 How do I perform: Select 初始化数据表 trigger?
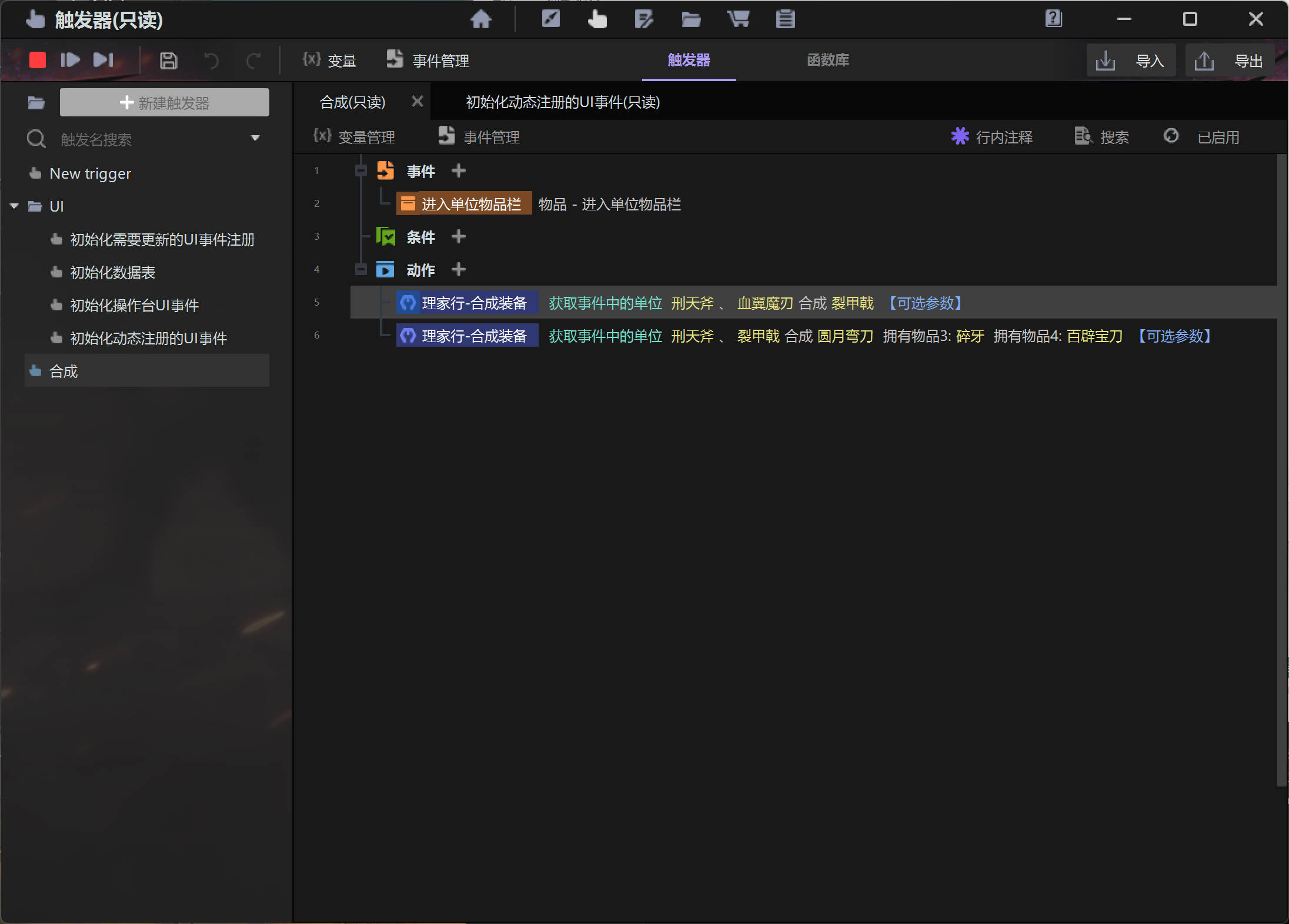pos(112,272)
